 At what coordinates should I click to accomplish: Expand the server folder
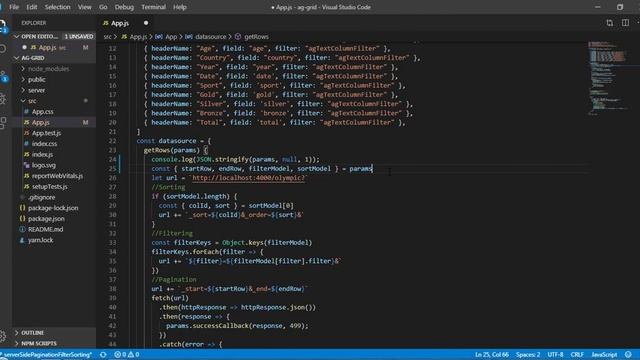(x=23, y=90)
